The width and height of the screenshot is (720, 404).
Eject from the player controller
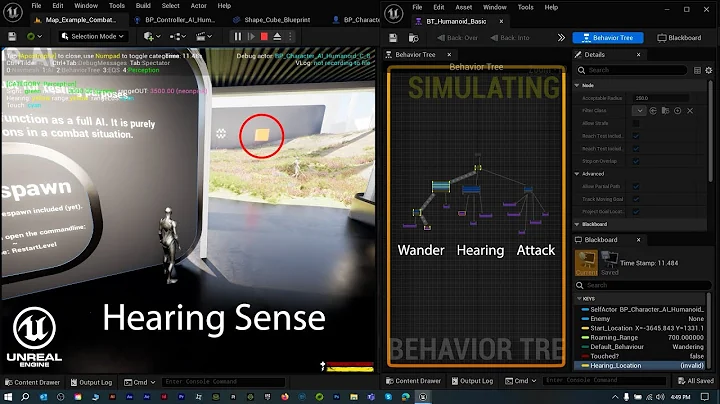[277, 36]
